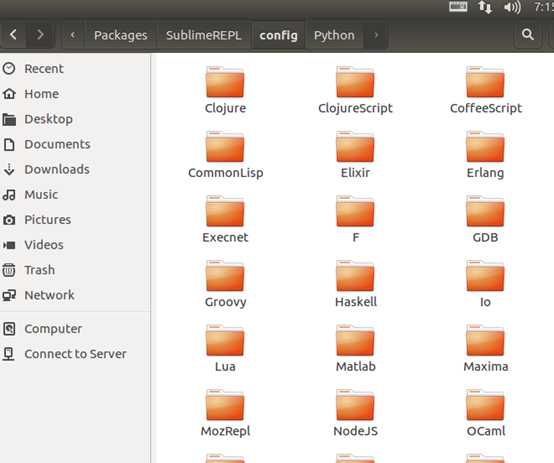The image size is (554, 463).
Task: Open the Clojure folder
Action: pyautogui.click(x=225, y=90)
